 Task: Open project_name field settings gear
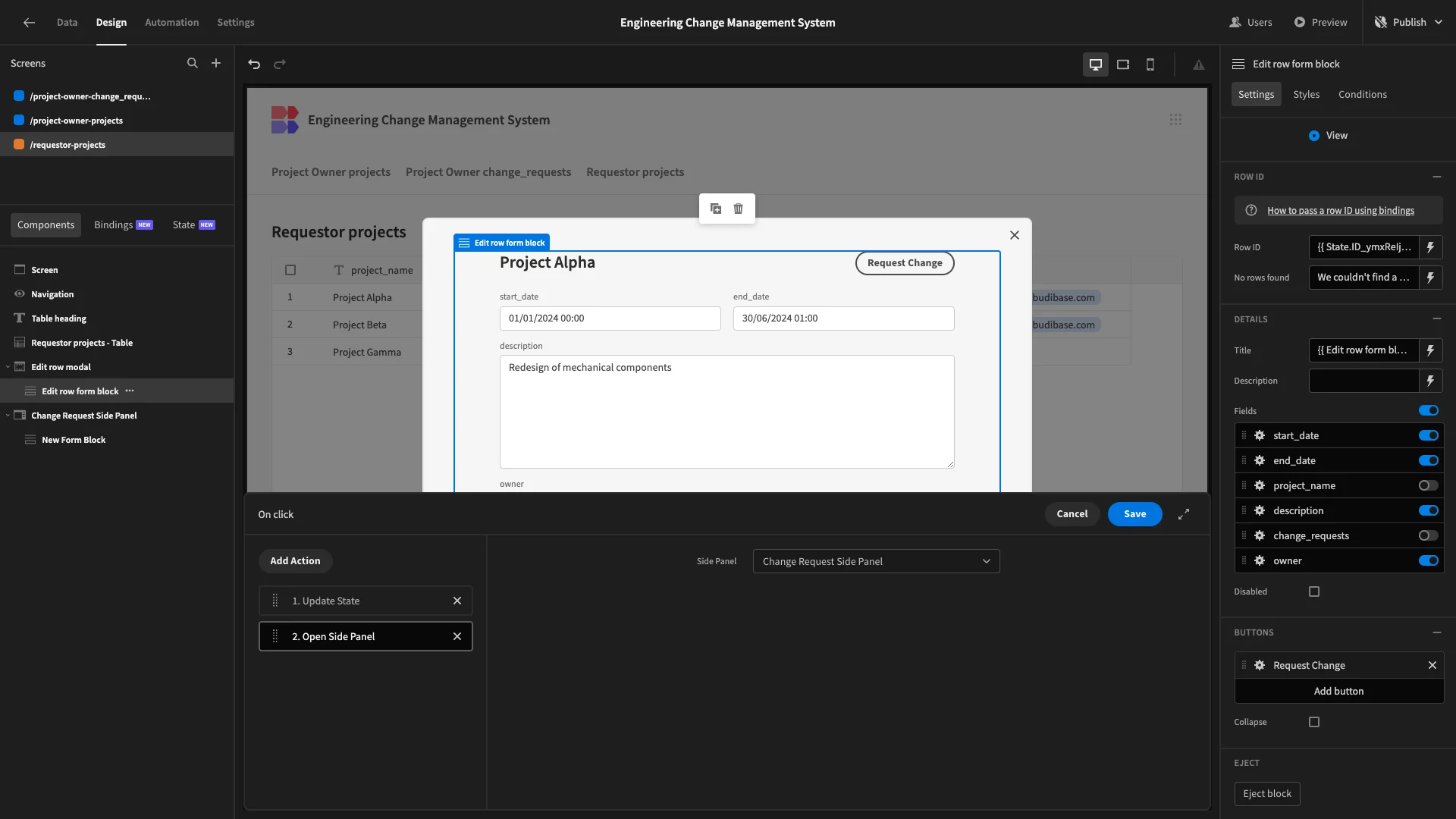click(1260, 485)
